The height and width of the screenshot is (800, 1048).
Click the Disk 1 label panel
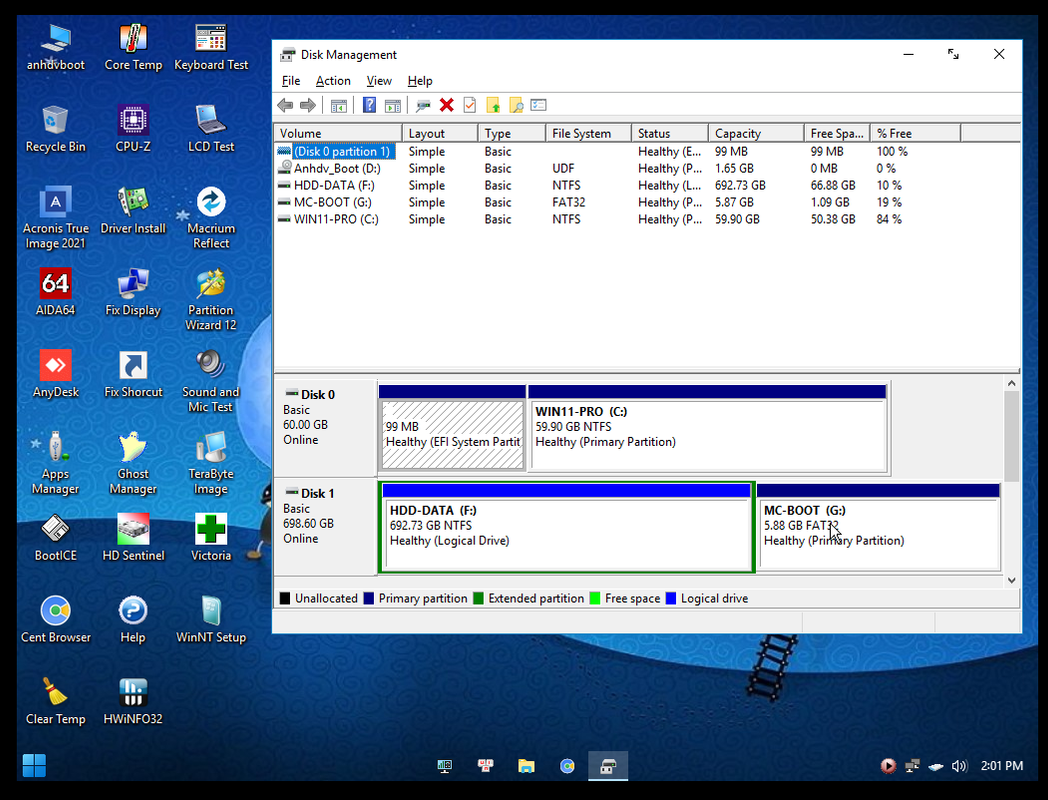coord(325,525)
